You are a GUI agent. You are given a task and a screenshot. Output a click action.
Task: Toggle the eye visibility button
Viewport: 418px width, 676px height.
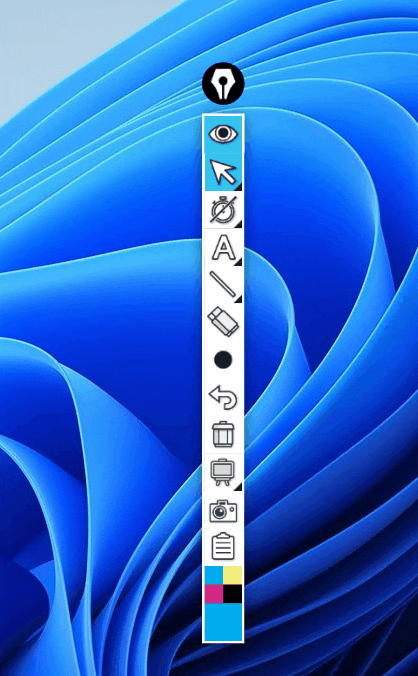pos(223,134)
